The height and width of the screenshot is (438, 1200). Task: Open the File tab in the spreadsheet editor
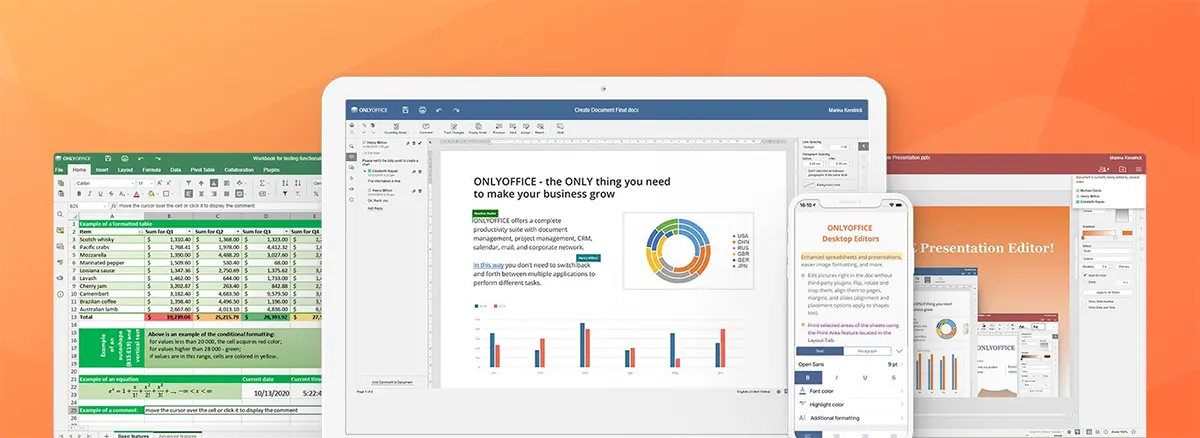pos(59,170)
